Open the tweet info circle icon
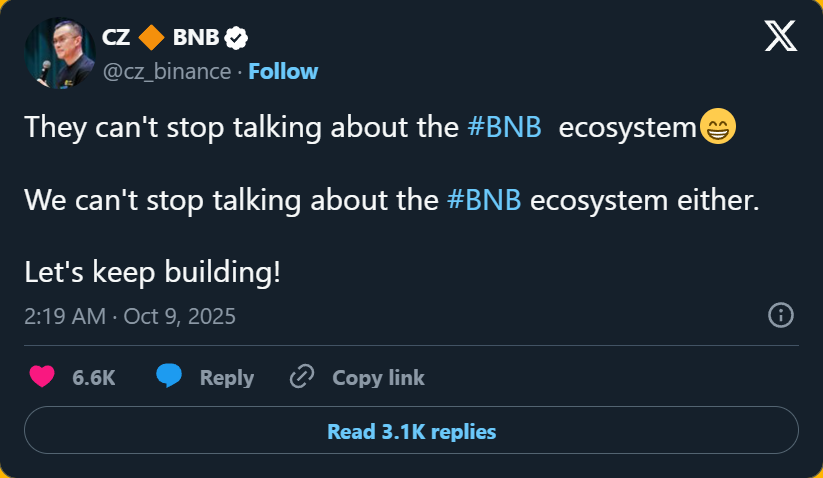Viewport: 823px width, 478px height. (780, 316)
